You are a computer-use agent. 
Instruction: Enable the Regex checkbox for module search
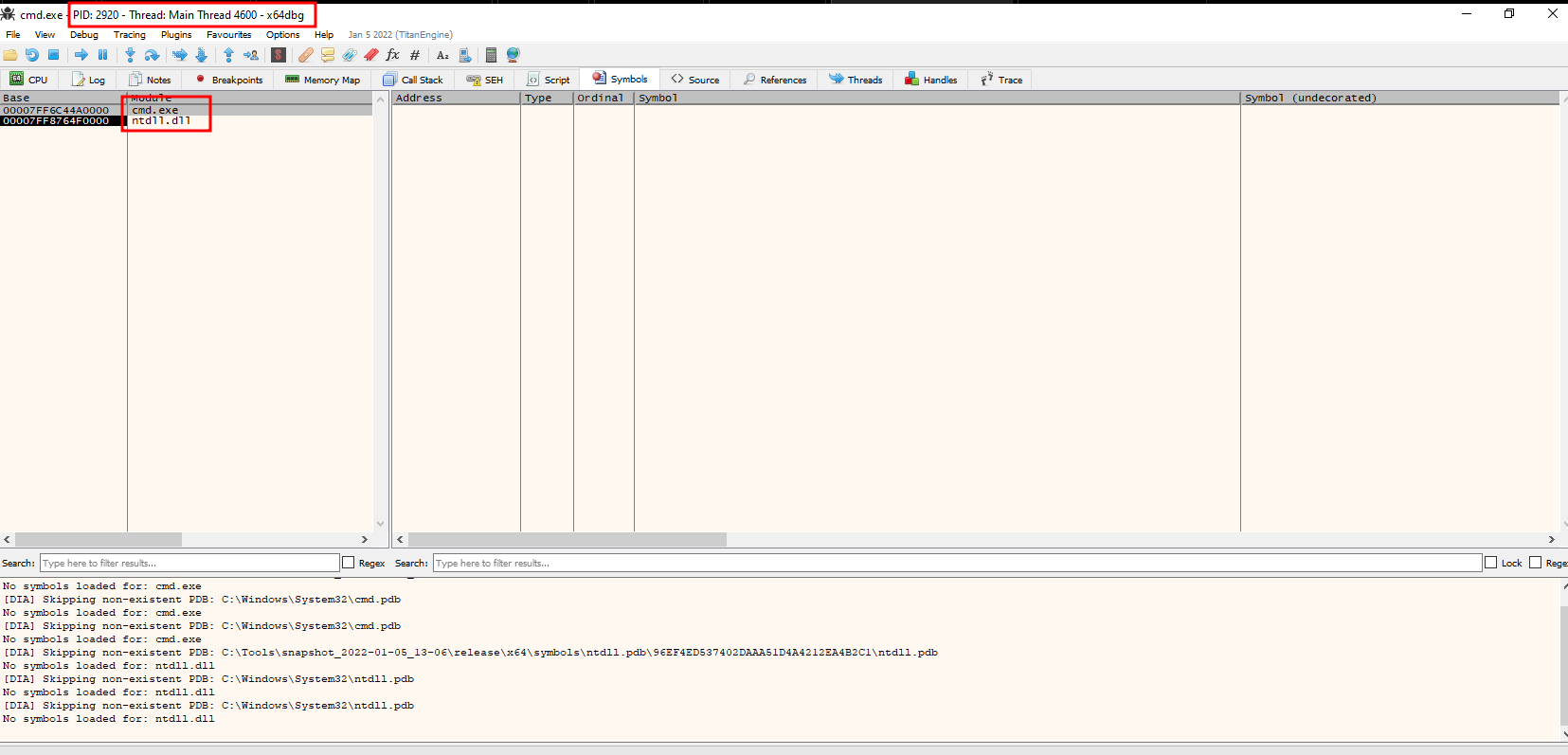[349, 563]
